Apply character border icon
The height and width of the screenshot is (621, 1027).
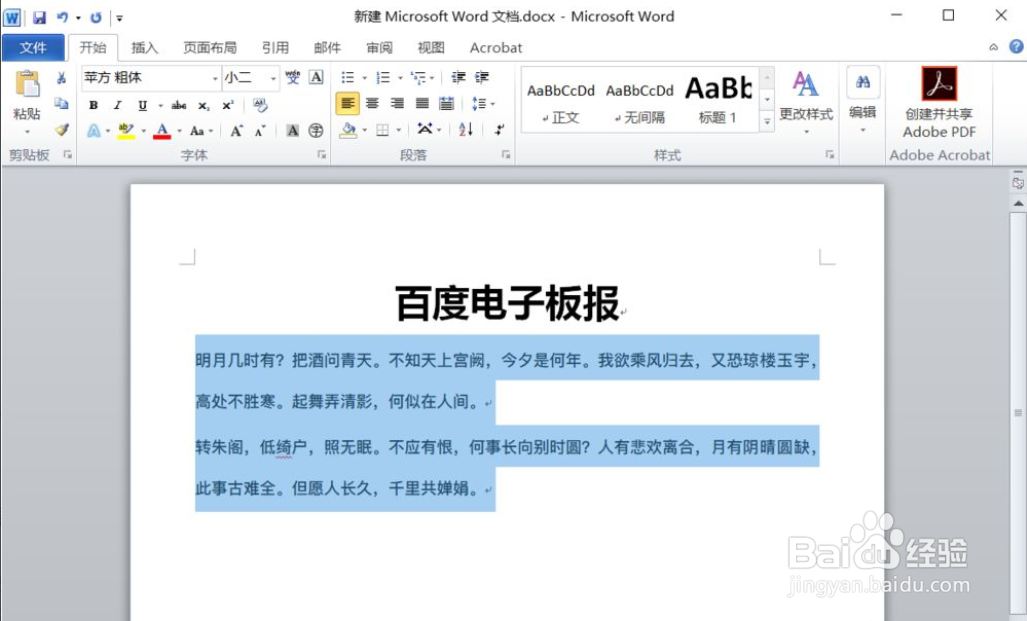coord(316,77)
